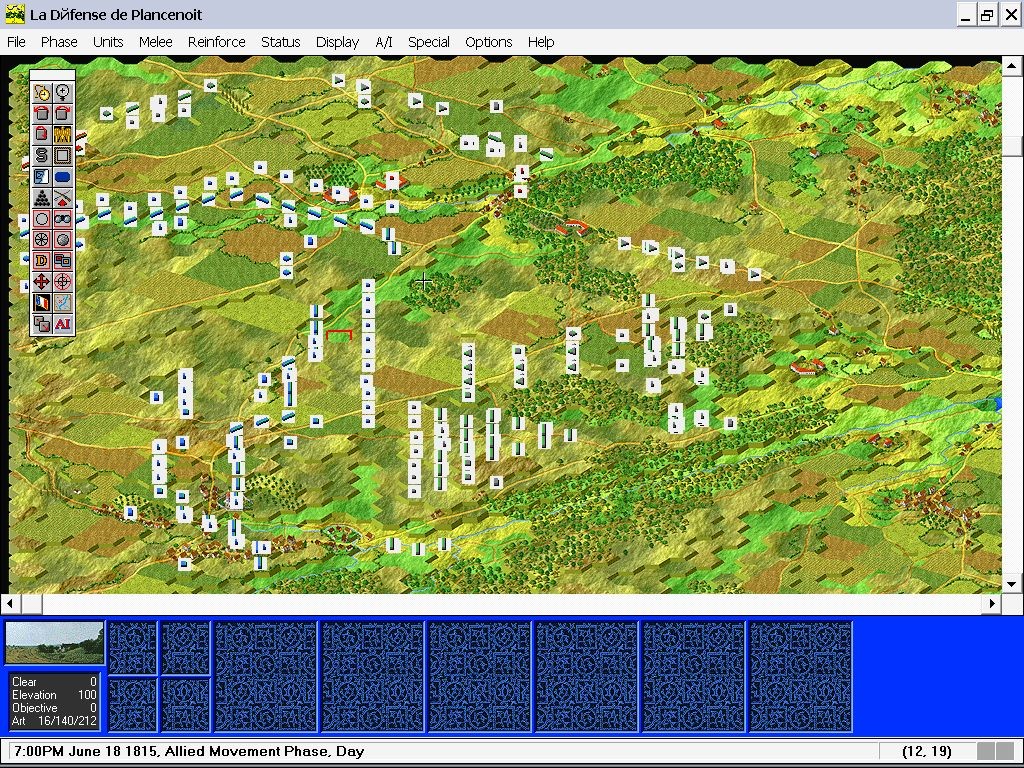Click the French flag icon
1024x768 pixels.
(x=42, y=302)
